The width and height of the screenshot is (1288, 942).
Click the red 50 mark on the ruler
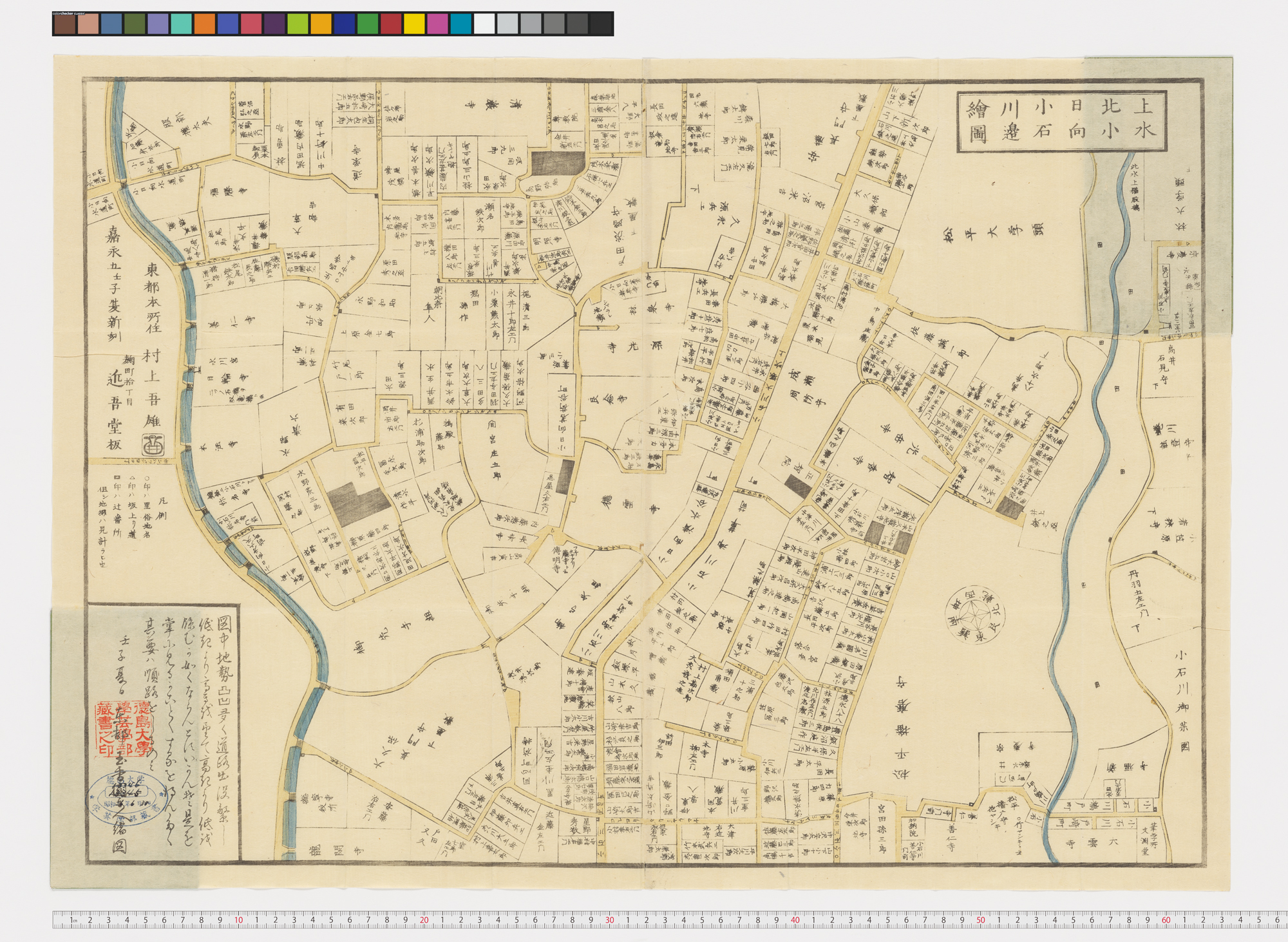tap(981, 921)
